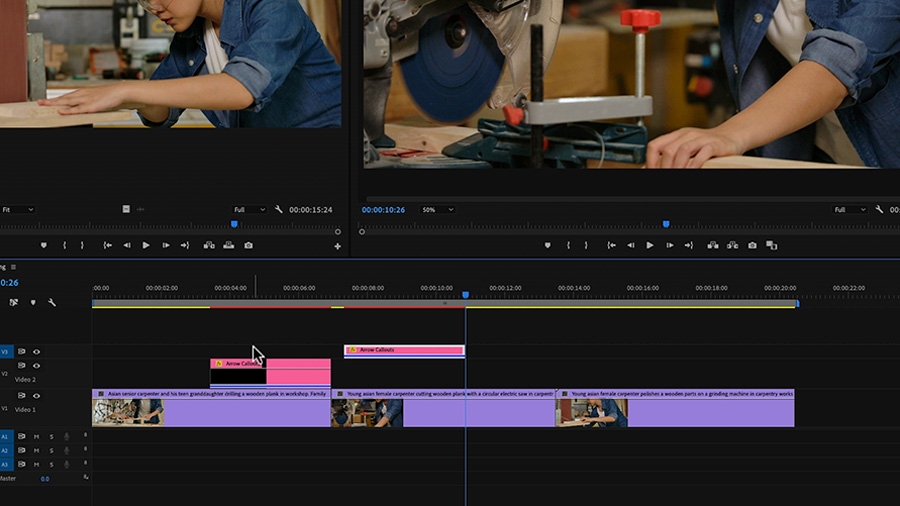Open the Program monitor 50% zoom dropdown
The image size is (900, 506).
click(x=437, y=210)
